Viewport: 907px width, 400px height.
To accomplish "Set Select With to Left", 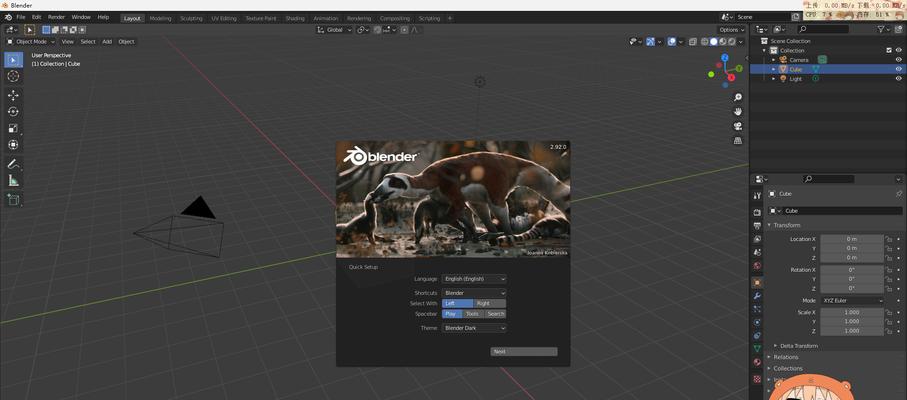I will (458, 303).
